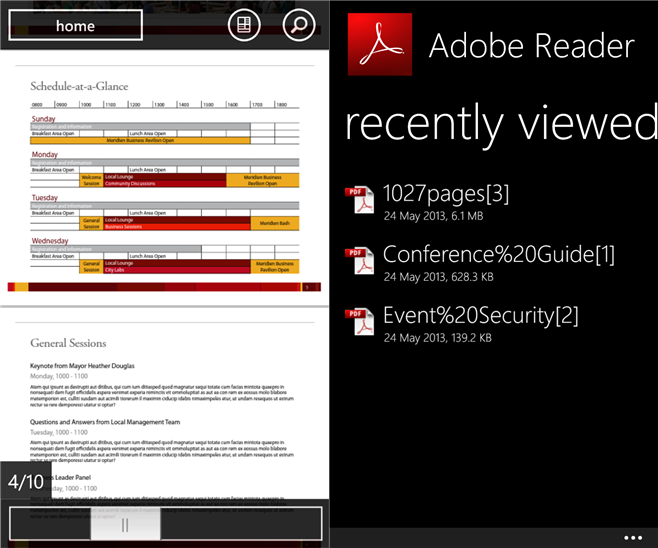Click the page scrubber track
658x548 pixels.
click(x=166, y=524)
